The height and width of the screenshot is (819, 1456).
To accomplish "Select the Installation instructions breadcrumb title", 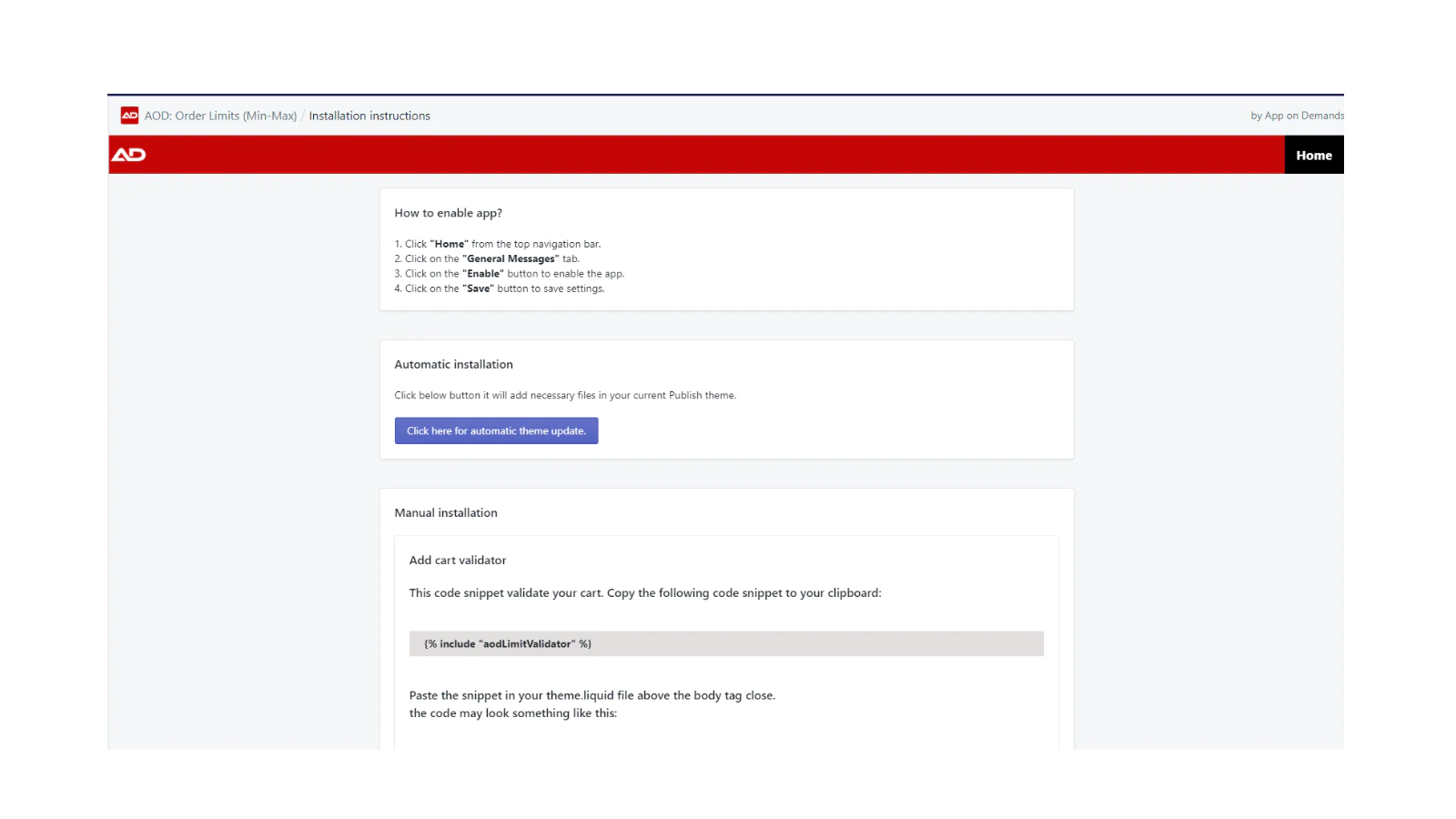I will click(x=369, y=116).
